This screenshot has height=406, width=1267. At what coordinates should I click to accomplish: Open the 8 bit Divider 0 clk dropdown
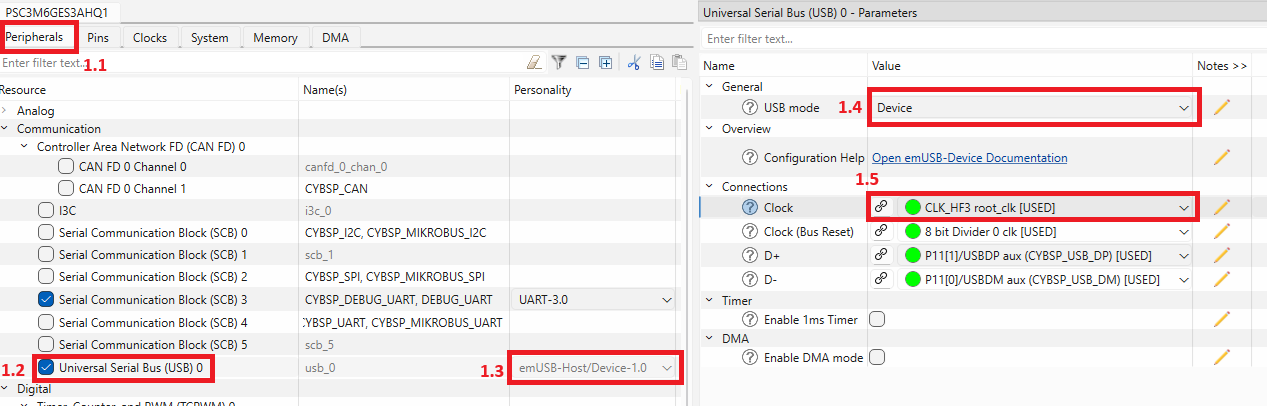point(1046,231)
